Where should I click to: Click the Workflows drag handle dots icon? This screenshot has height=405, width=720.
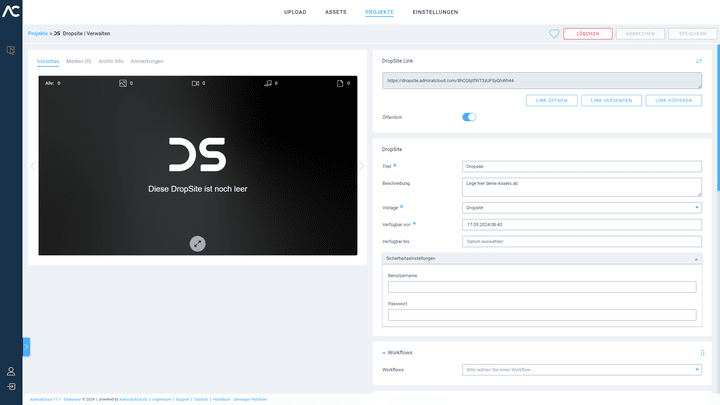(702, 353)
